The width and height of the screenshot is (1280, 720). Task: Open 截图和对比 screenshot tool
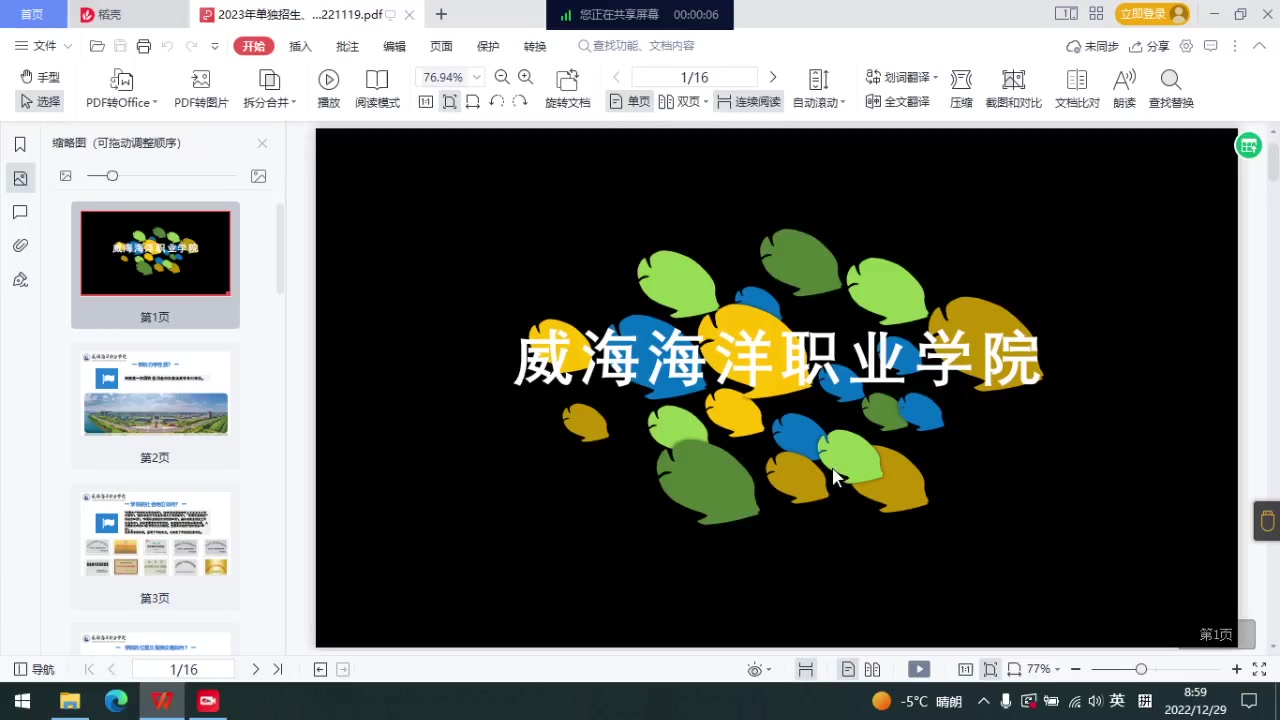(1013, 89)
